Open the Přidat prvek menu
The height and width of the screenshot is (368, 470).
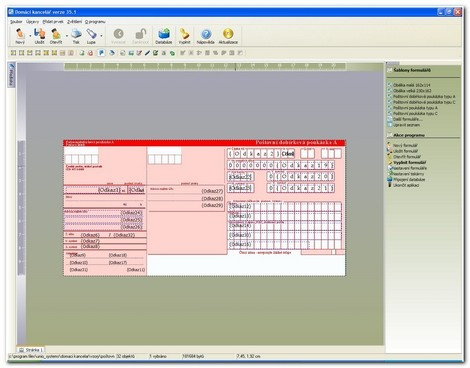[53, 22]
